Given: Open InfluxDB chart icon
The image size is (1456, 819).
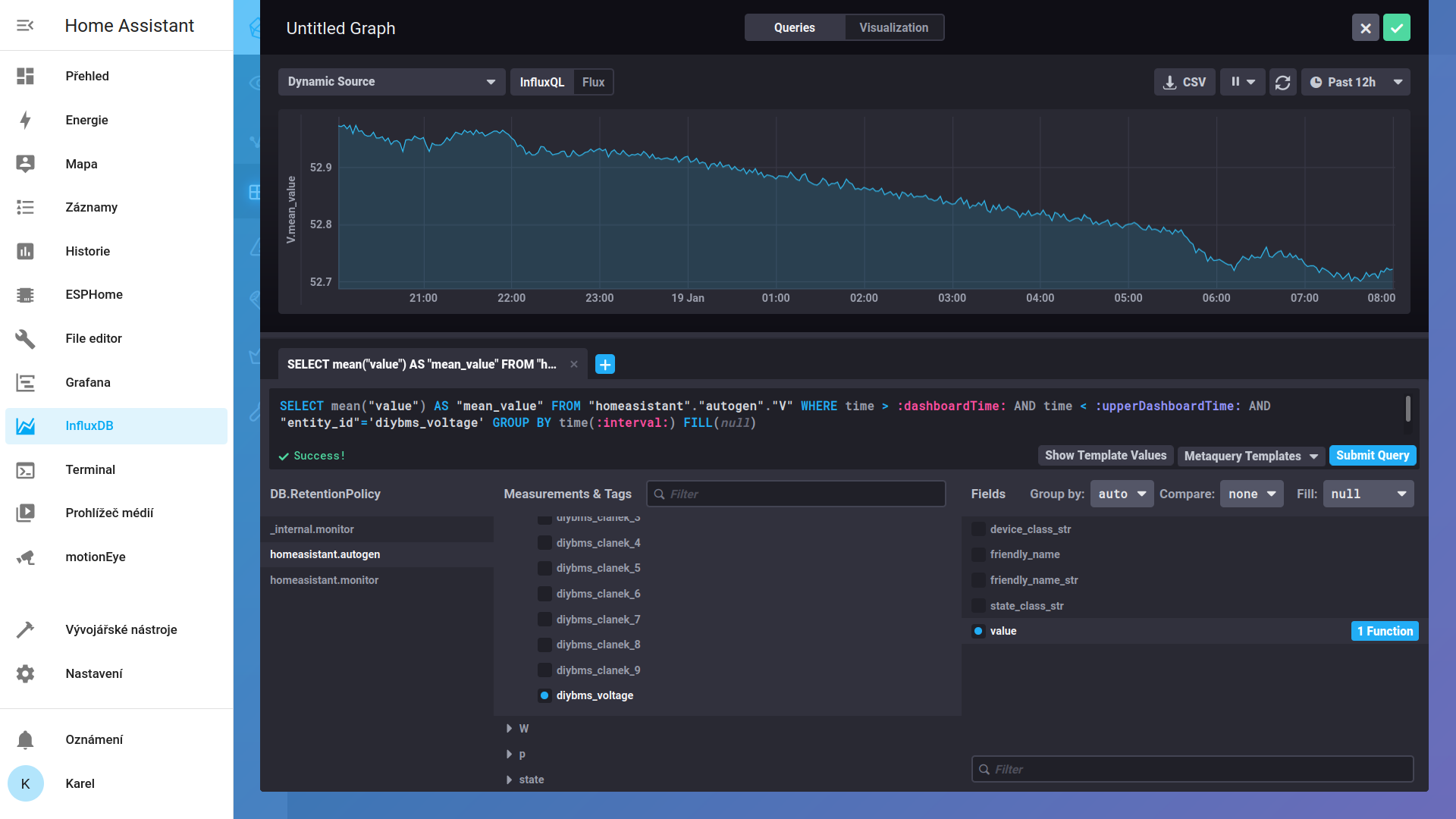Looking at the screenshot, I should (25, 425).
